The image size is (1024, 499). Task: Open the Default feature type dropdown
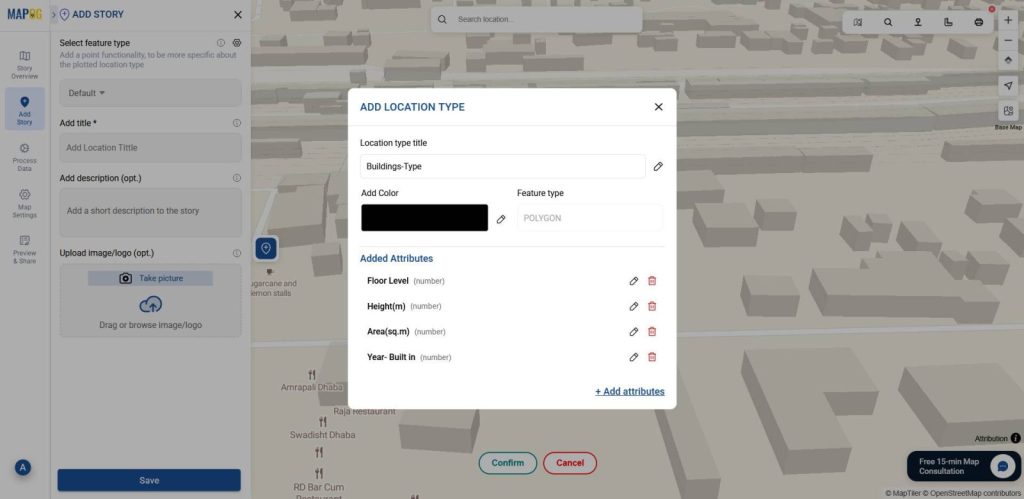151,93
